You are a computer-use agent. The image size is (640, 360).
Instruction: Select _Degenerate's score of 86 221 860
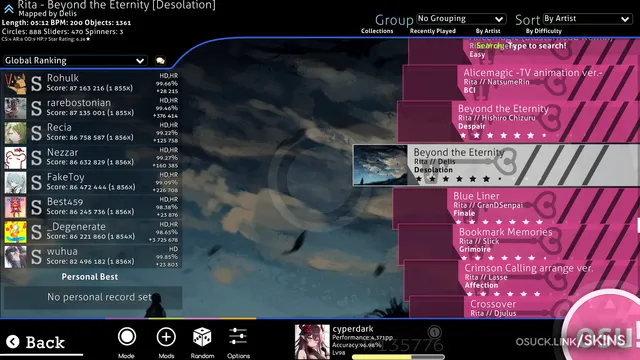point(92,232)
